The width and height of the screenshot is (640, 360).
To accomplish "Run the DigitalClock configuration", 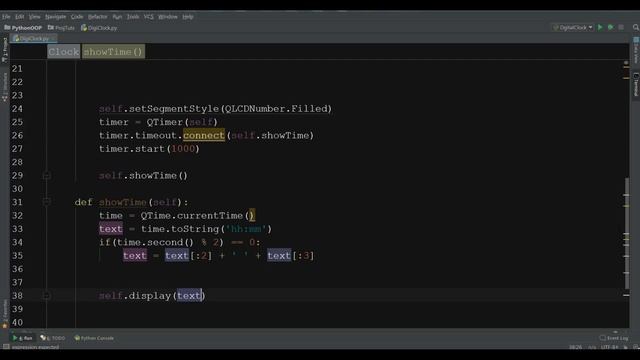I will tap(600, 27).
